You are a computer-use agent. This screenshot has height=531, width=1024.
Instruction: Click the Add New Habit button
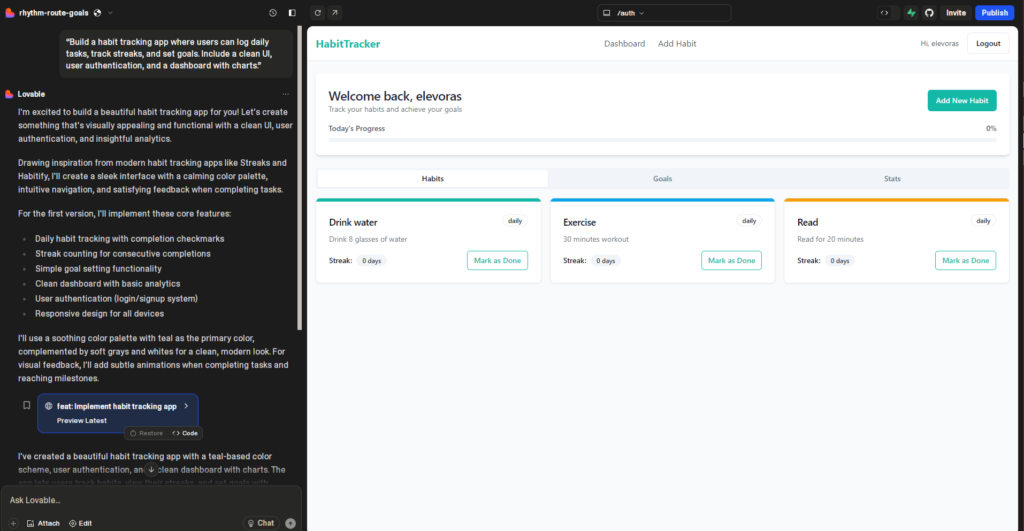coord(961,100)
